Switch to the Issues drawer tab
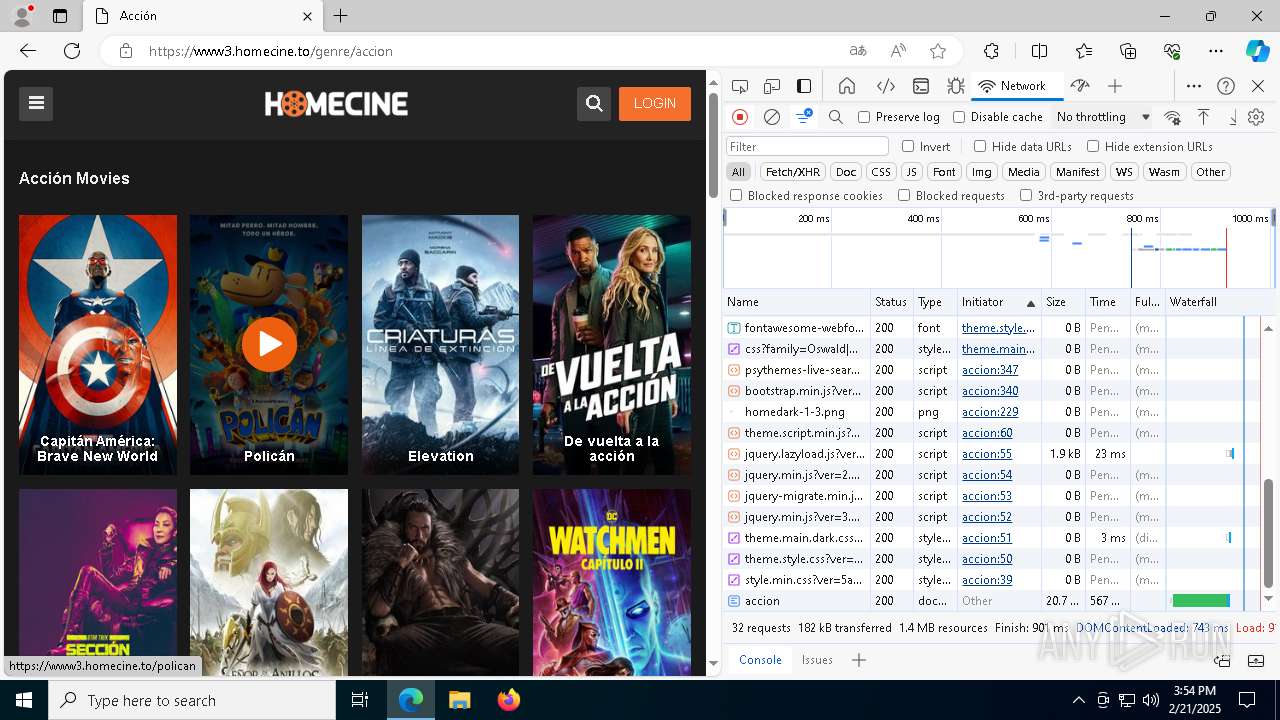This screenshot has height=720, width=1280. click(x=817, y=660)
